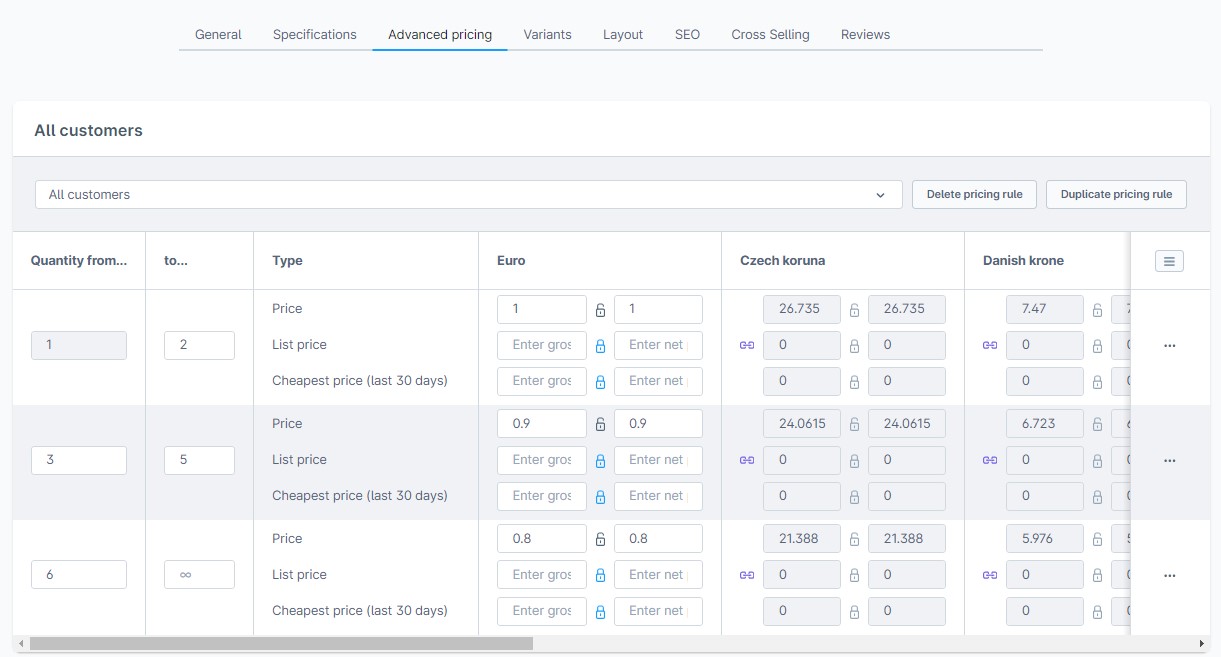Toggle Euro price lock for 0.9 row
The width and height of the screenshot is (1221, 657).
pyautogui.click(x=600, y=425)
